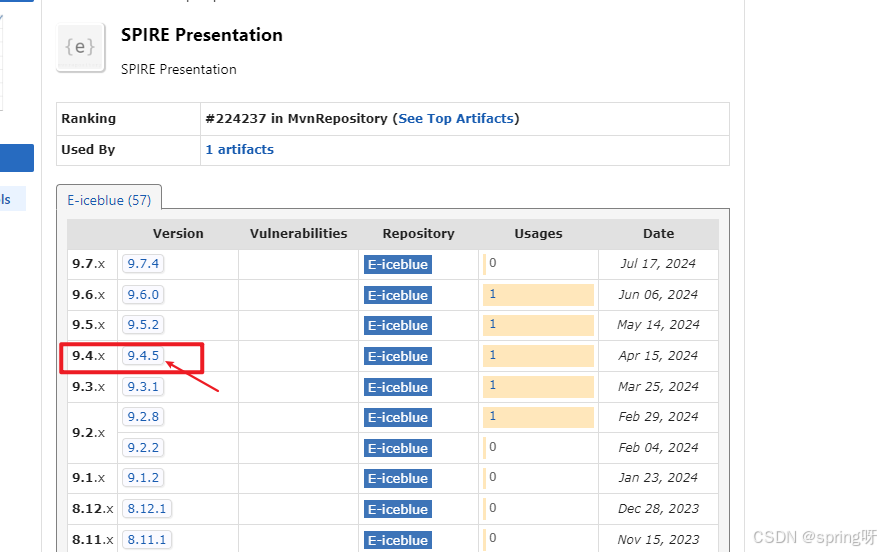Click E-iceblue repository badge for 9.7.4
The width and height of the screenshot is (881, 552).
(398, 264)
